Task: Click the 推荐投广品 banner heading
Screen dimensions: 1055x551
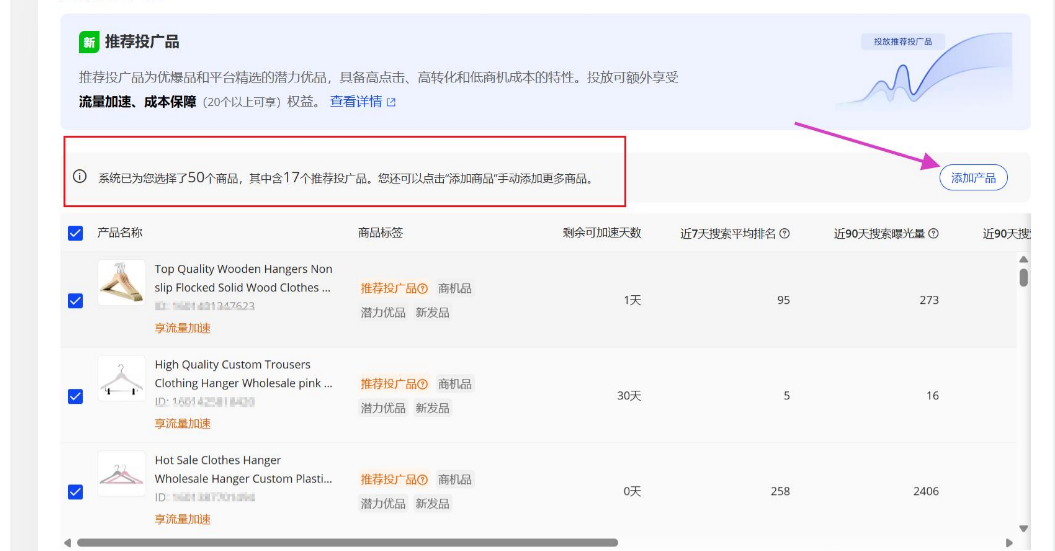Action: pyautogui.click(x=142, y=42)
